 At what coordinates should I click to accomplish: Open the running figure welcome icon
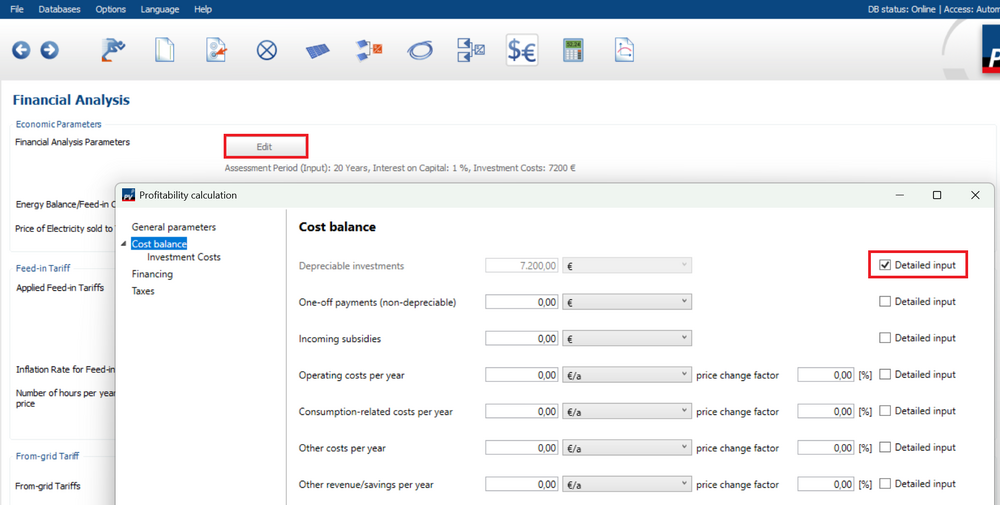click(x=113, y=50)
